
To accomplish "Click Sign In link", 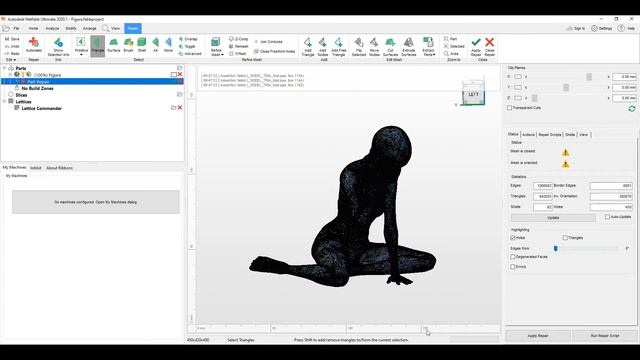I will 576,28.
